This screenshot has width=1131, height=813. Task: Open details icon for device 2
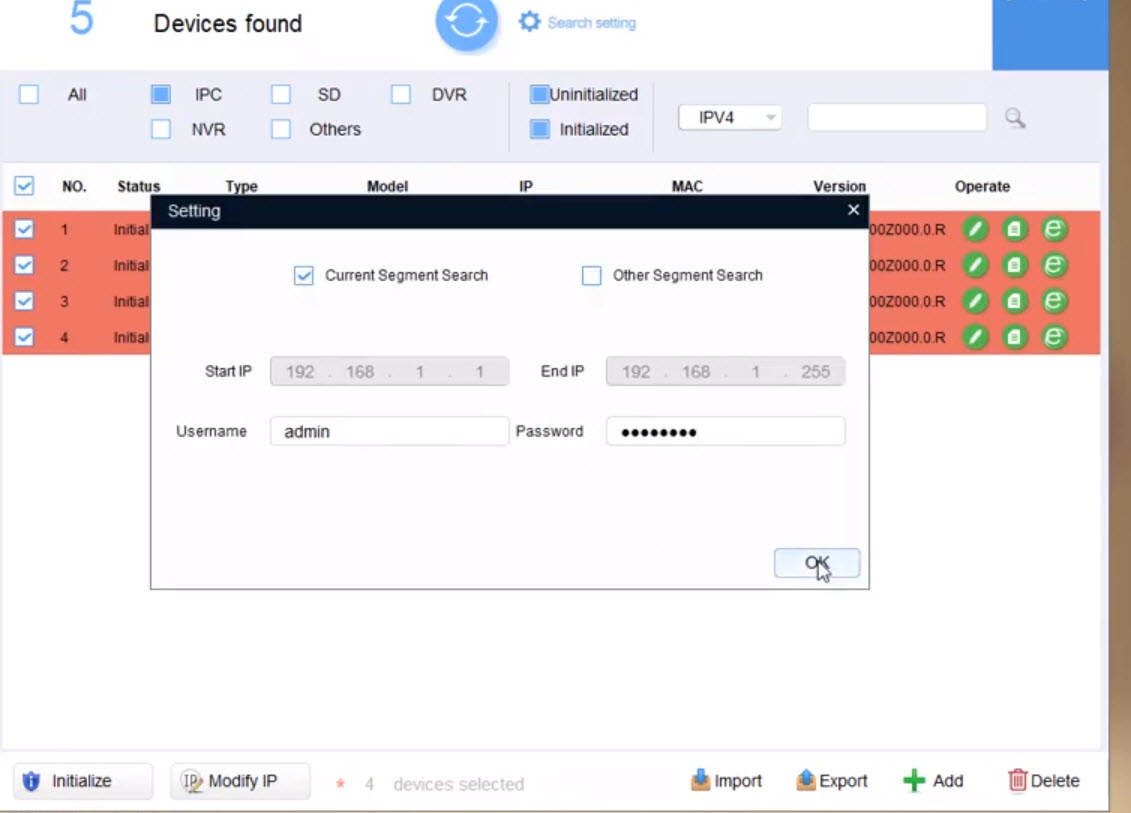[x=1015, y=265]
